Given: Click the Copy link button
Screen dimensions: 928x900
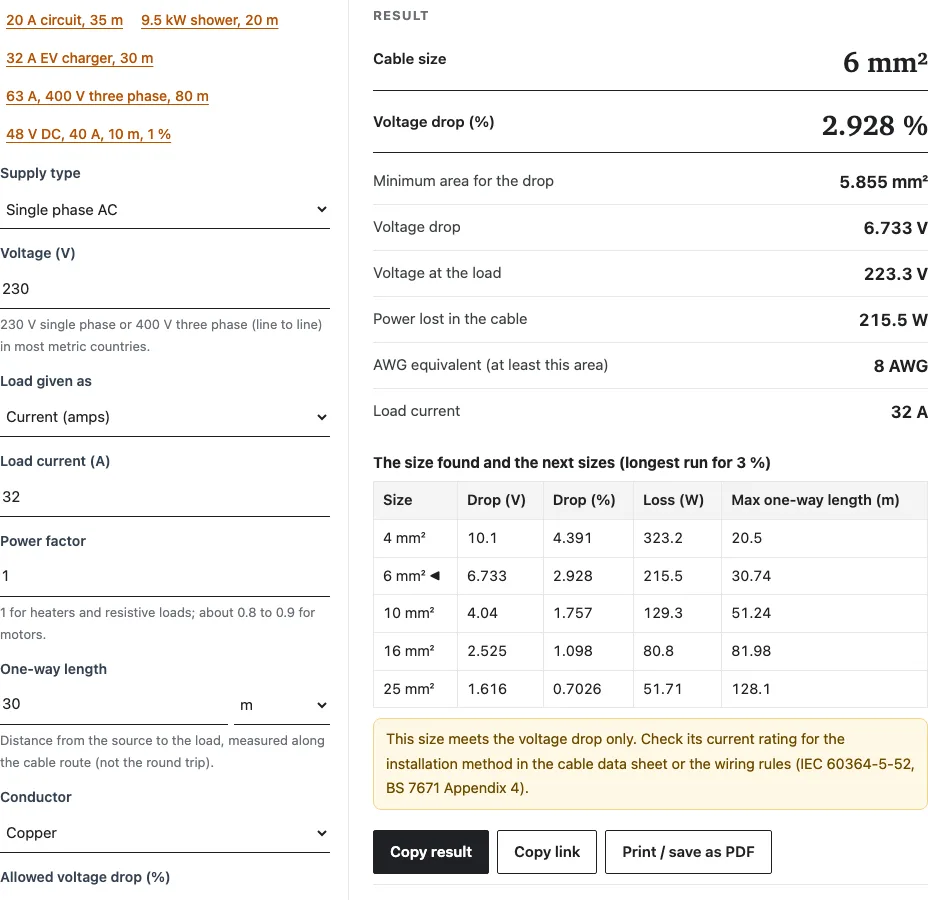Looking at the screenshot, I should (547, 852).
